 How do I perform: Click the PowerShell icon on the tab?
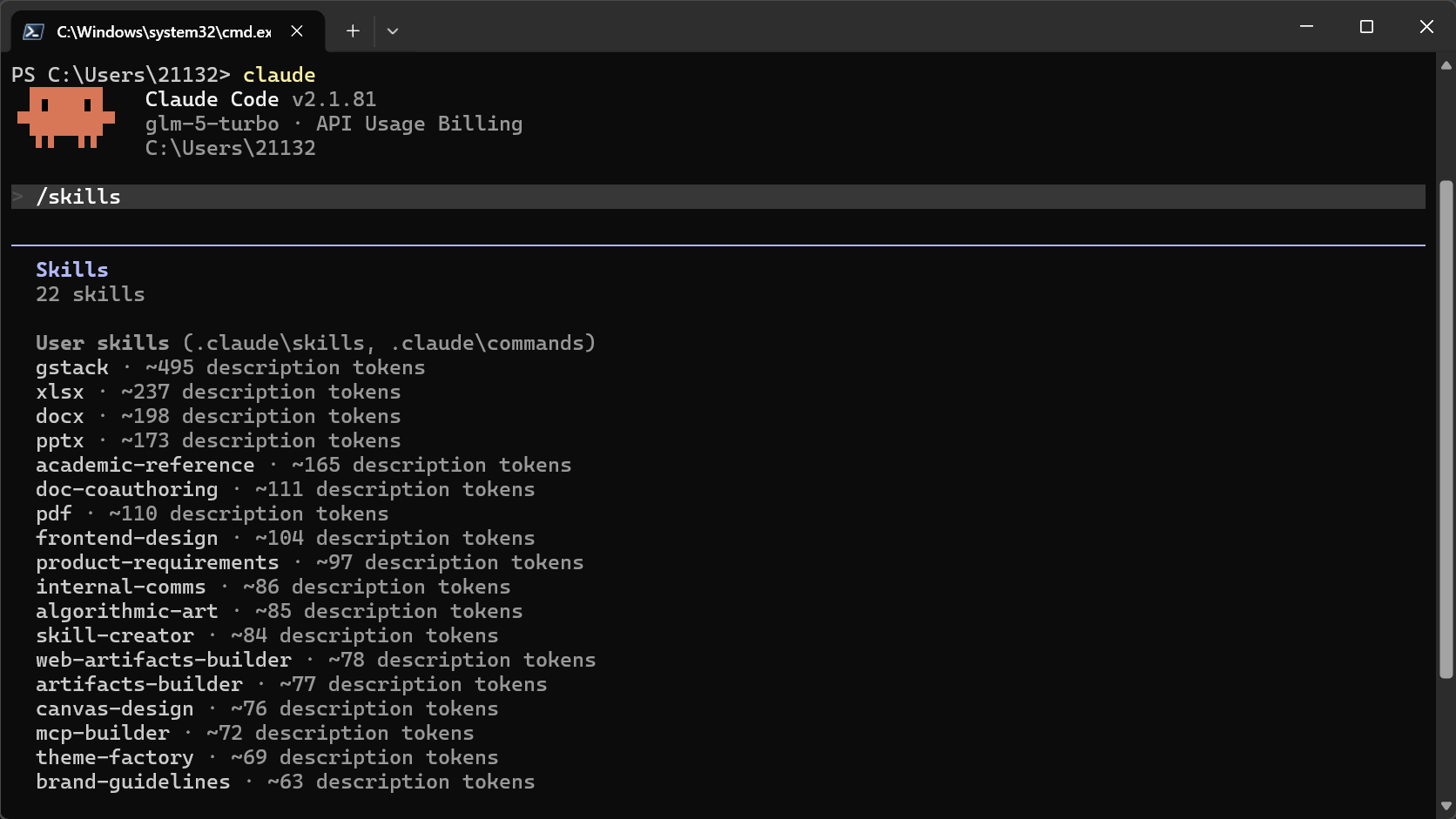tap(33, 31)
